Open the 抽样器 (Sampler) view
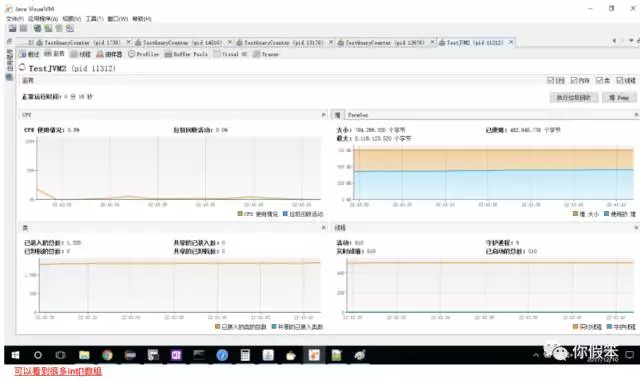Viewport: 640px width, 380px height. 109,54
